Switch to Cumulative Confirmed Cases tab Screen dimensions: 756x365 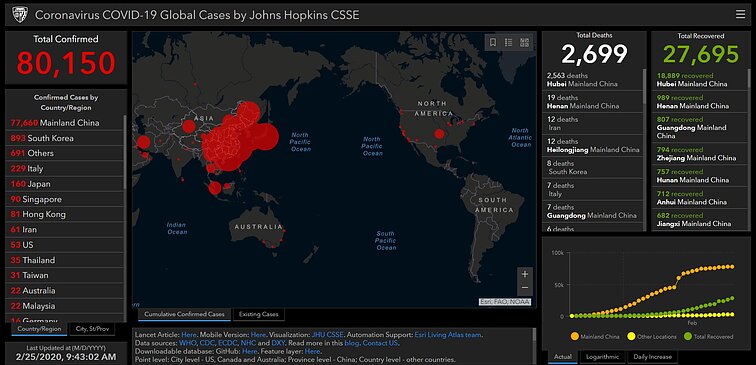185,314
